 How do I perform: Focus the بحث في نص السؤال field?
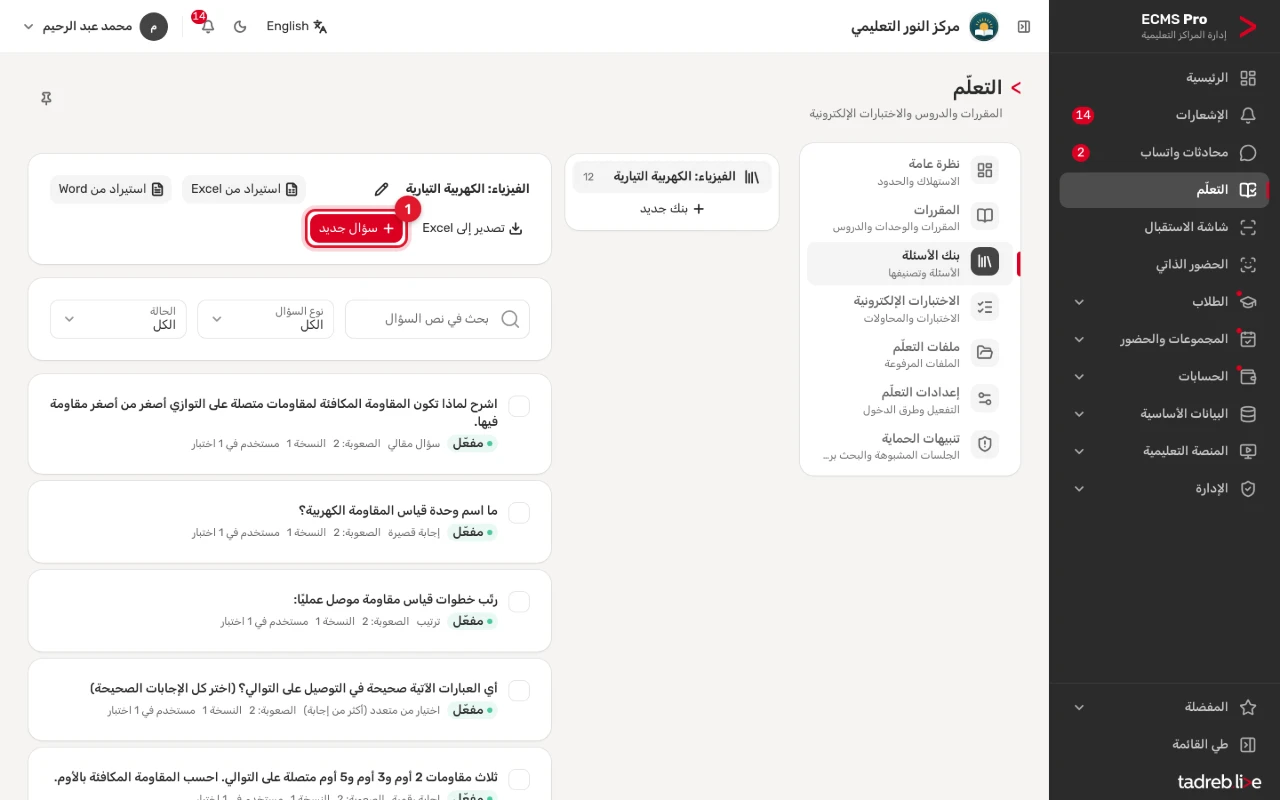[x=438, y=319]
